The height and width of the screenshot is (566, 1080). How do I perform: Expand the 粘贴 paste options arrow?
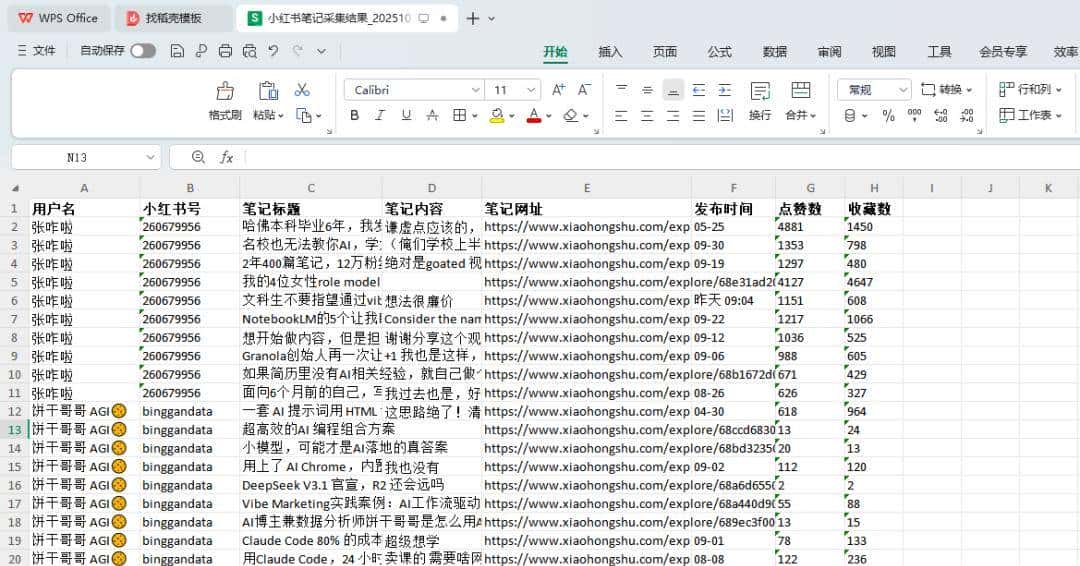click(281, 116)
